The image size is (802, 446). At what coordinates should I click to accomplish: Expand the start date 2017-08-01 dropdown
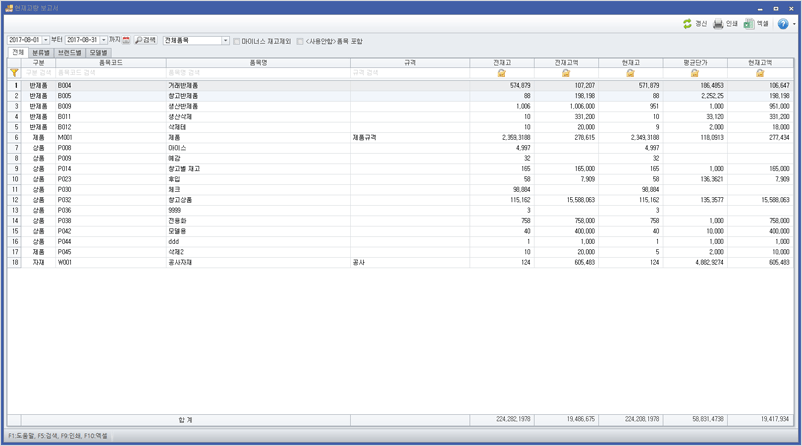45,41
